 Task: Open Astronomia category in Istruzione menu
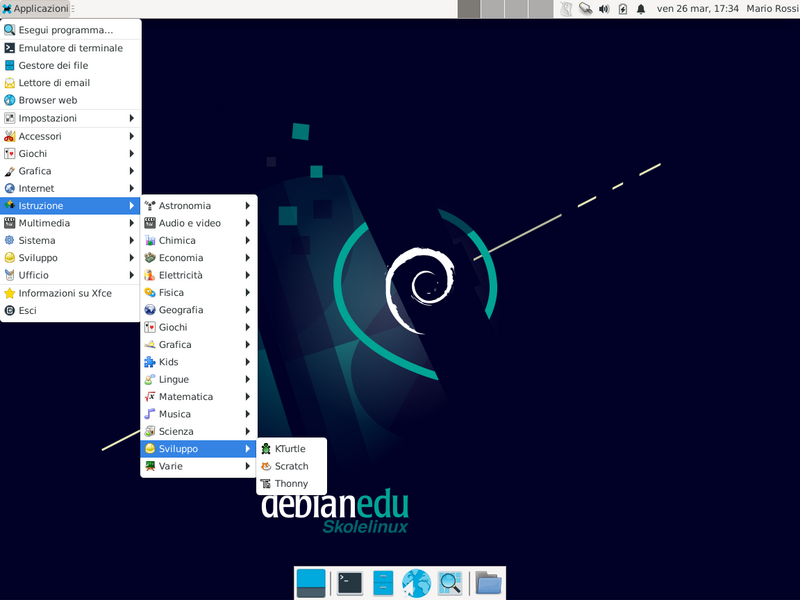click(198, 206)
